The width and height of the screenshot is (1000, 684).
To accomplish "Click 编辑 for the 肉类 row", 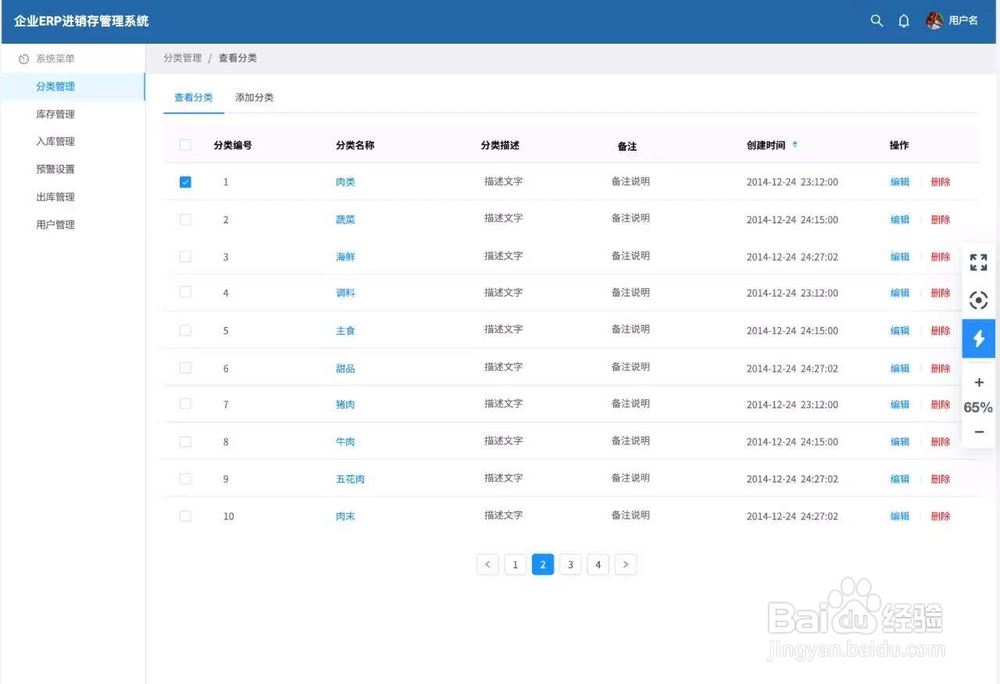I will [x=900, y=182].
